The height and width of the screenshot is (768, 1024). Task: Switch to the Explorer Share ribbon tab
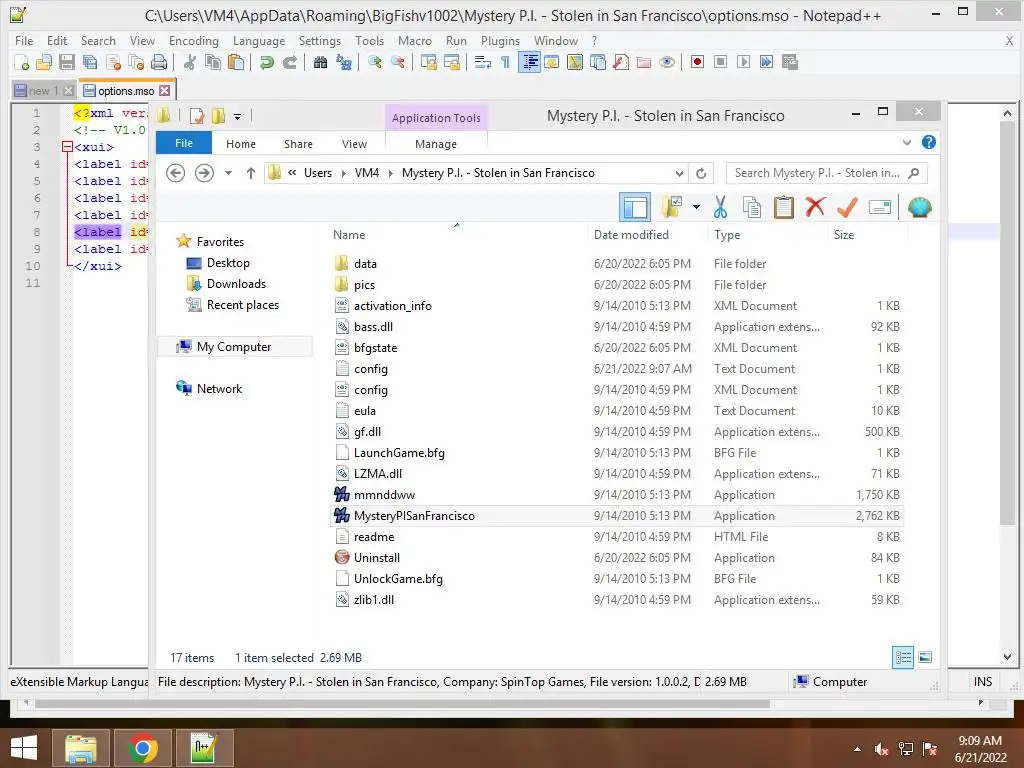point(298,144)
